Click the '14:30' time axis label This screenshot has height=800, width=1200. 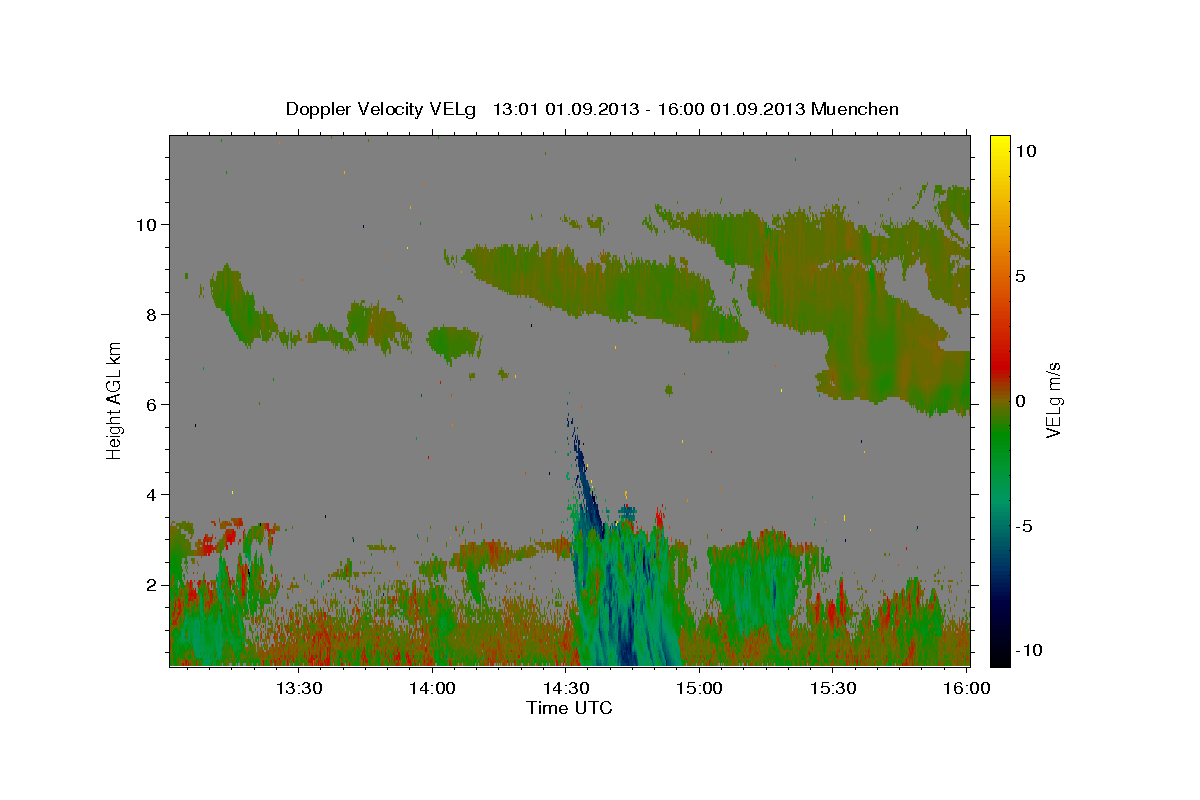[566, 689]
